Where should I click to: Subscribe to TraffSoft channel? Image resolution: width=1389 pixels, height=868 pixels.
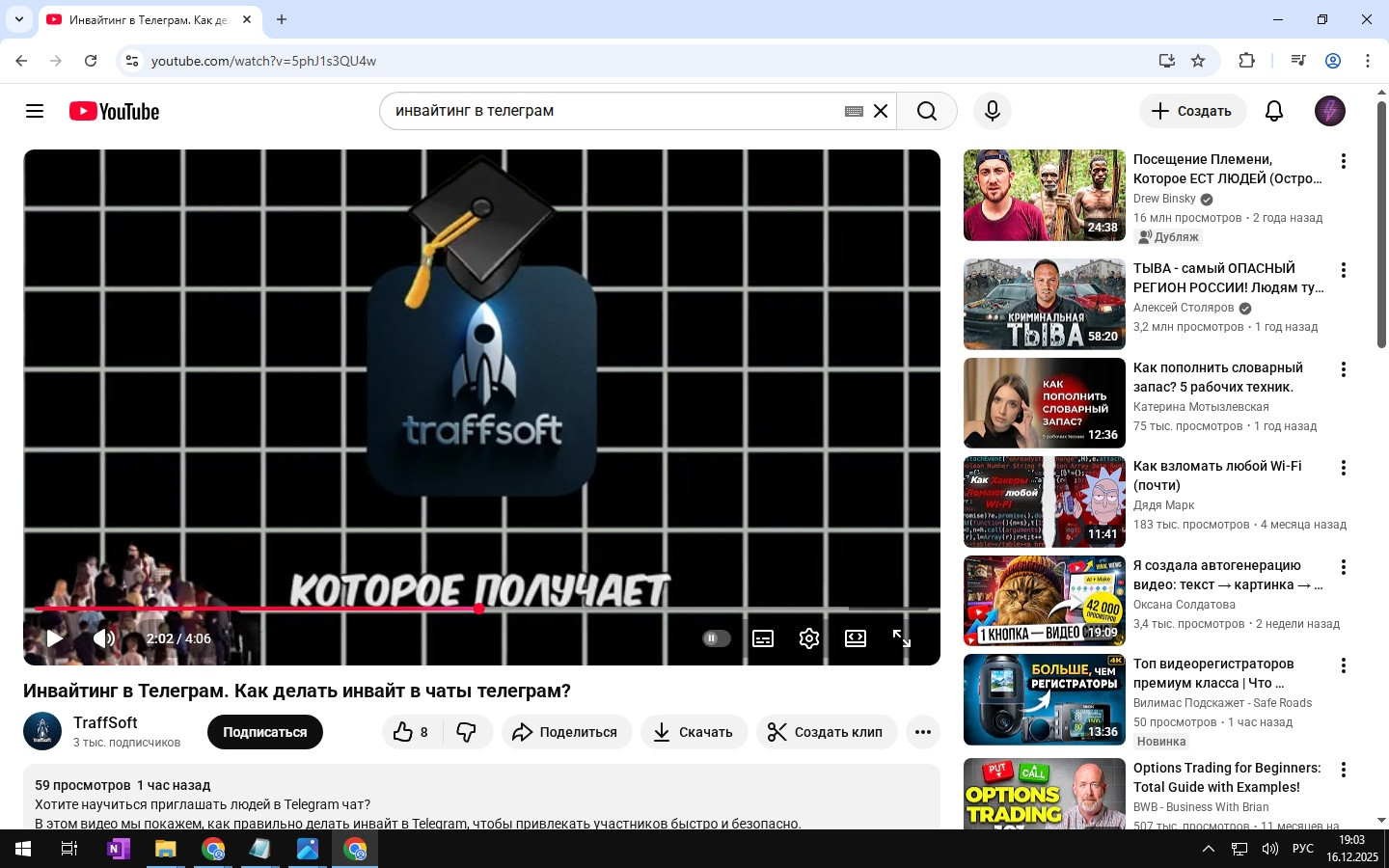[x=265, y=732]
